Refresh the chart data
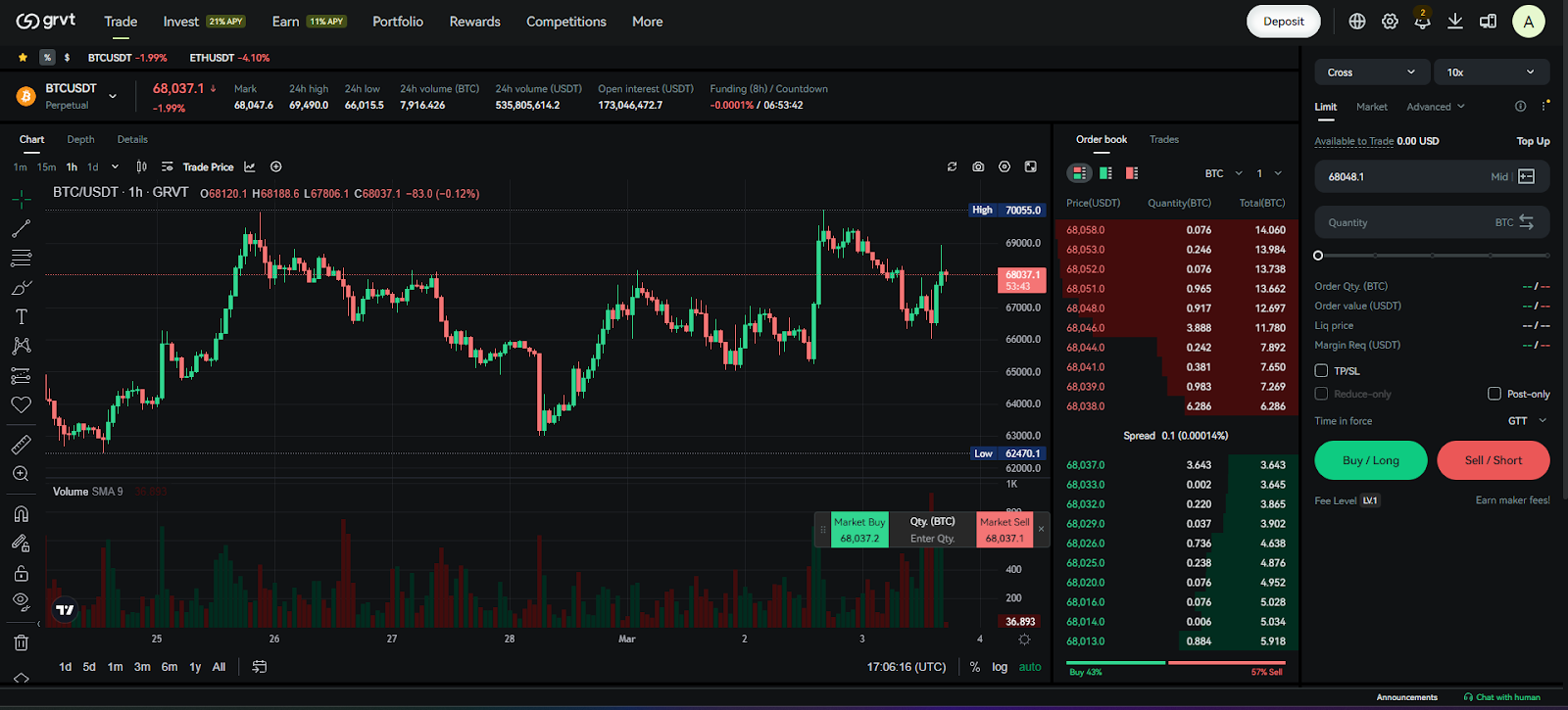 click(x=952, y=166)
